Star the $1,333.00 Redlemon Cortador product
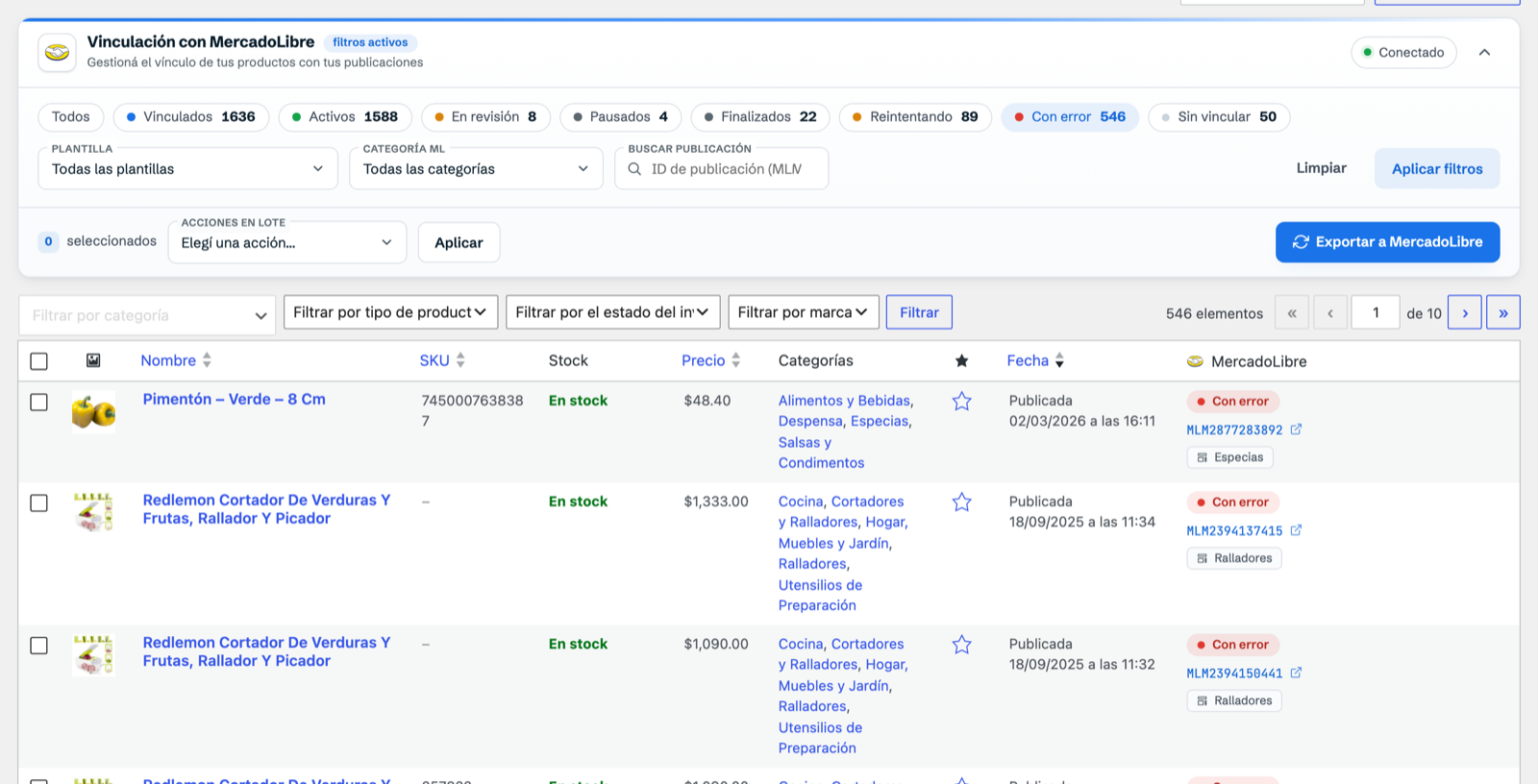 coord(961,502)
